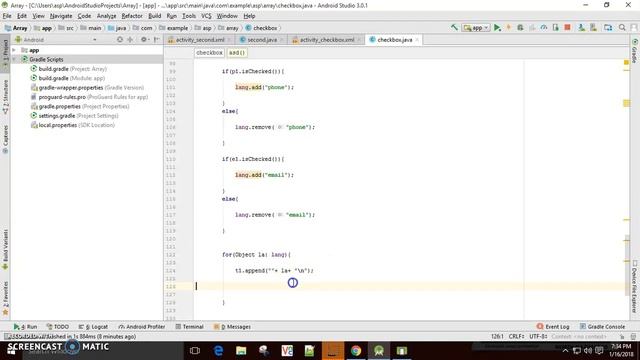Open the Event Log button
The image size is (640, 360).
pyautogui.click(x=553, y=327)
